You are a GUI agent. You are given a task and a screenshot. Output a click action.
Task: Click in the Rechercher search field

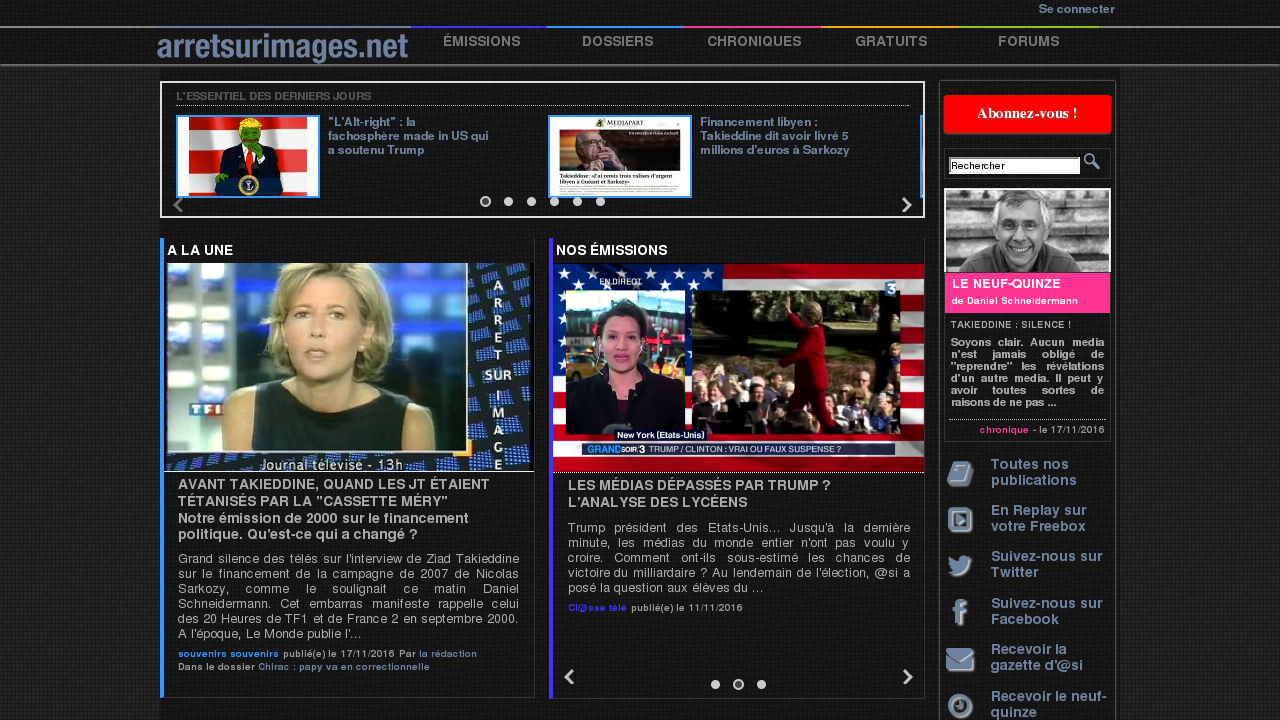[1014, 165]
